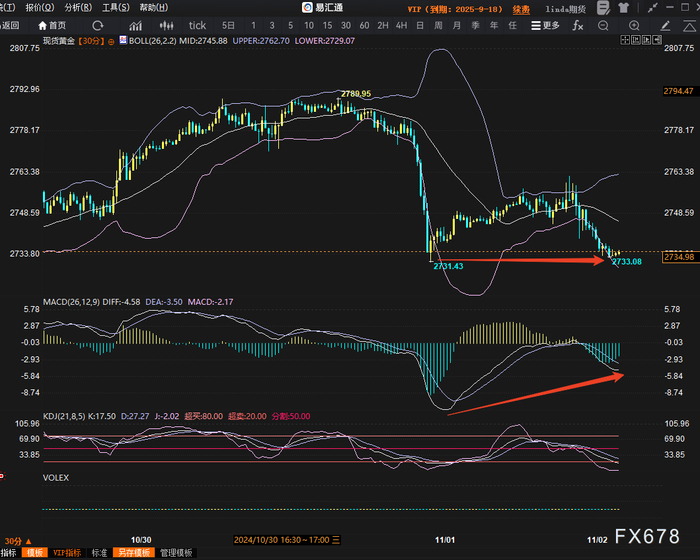Open the 帮助(H) menu
The image size is (700, 560).
(153, 7)
